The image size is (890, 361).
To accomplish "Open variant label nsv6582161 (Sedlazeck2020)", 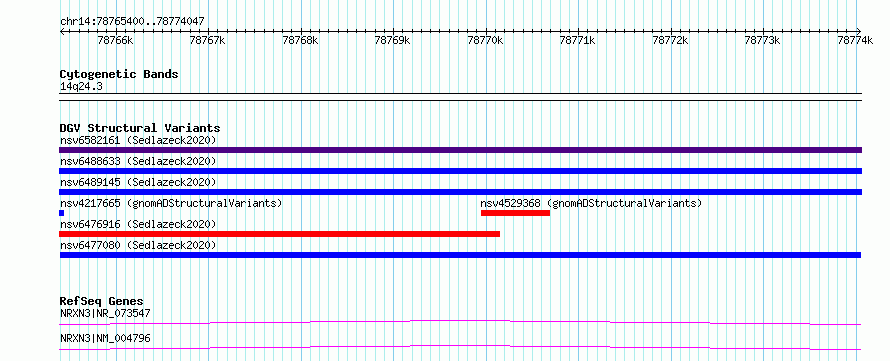I will click(138, 140).
